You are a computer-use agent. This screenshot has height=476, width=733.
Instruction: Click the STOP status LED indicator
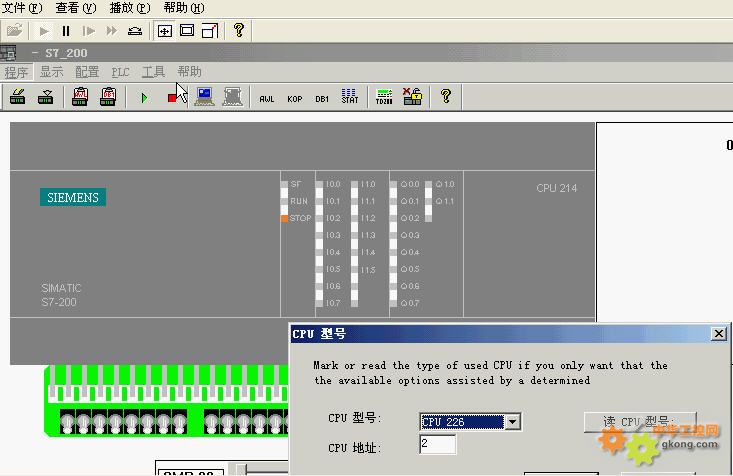[284, 218]
